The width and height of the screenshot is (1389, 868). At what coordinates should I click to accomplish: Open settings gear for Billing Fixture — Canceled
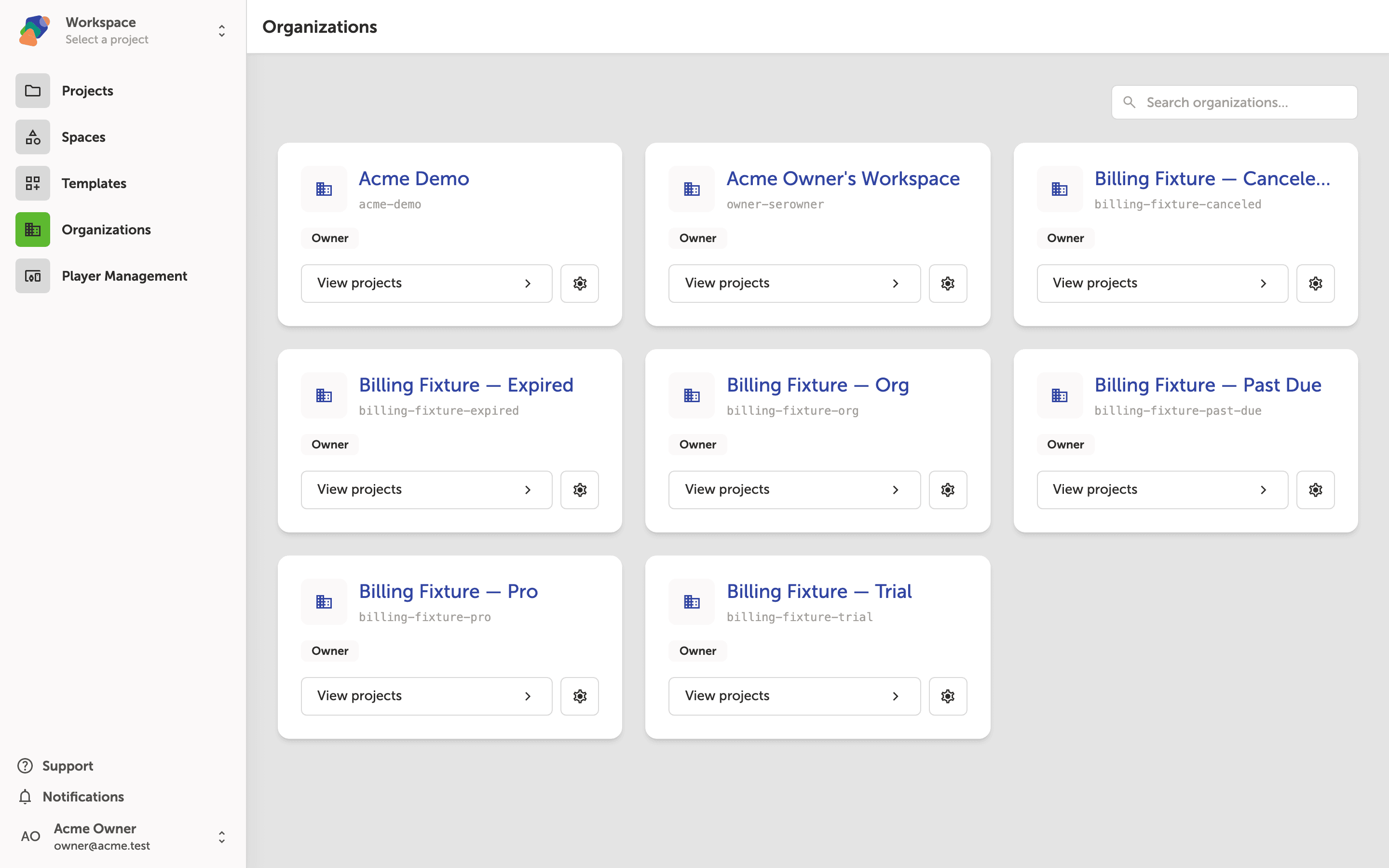(1315, 283)
